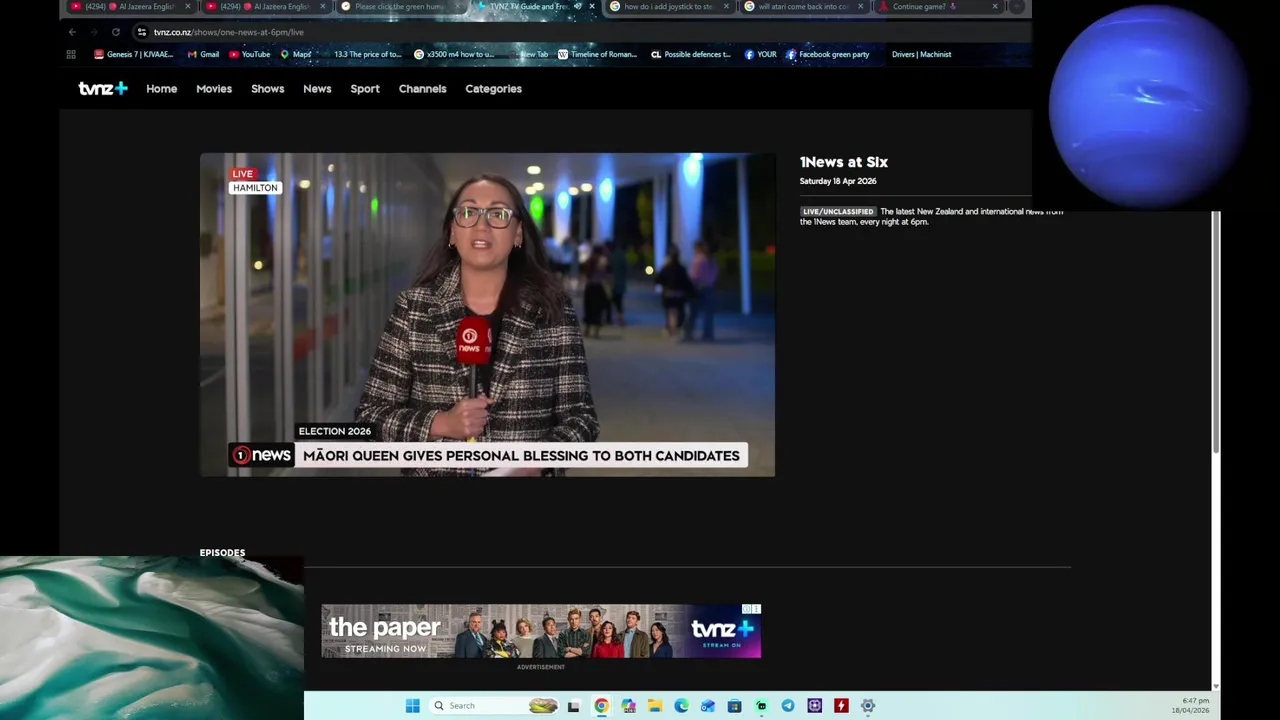1280x720 pixels.
Task: Open the Sport menu item
Action: (365, 89)
